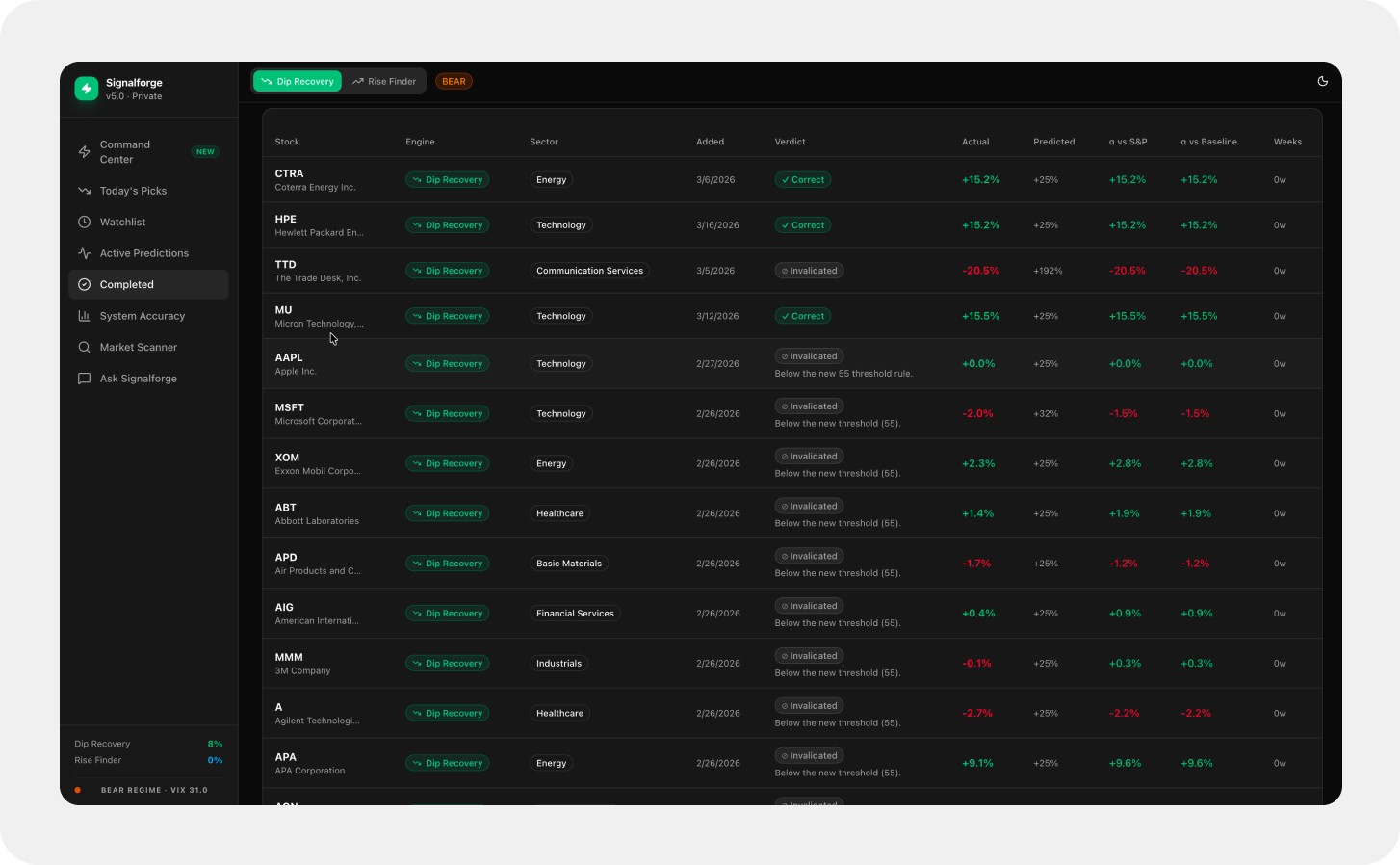Click the TTD stock ticker
This screenshot has width=1400, height=865.
point(285,264)
